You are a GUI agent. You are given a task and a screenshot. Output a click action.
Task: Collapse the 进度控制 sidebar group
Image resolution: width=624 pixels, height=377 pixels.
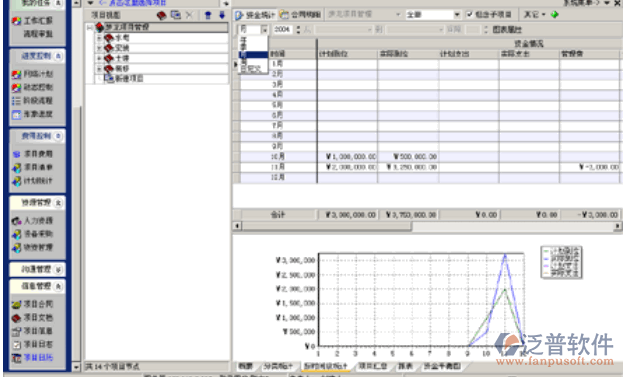tap(58, 56)
